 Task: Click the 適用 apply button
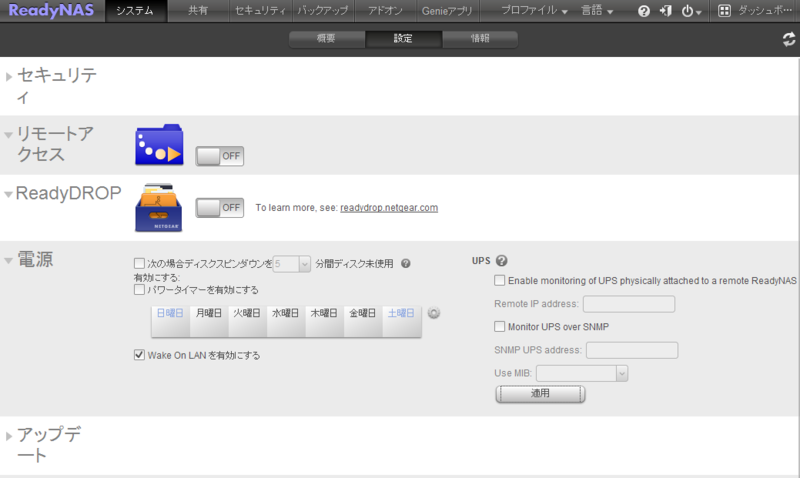[540, 394]
